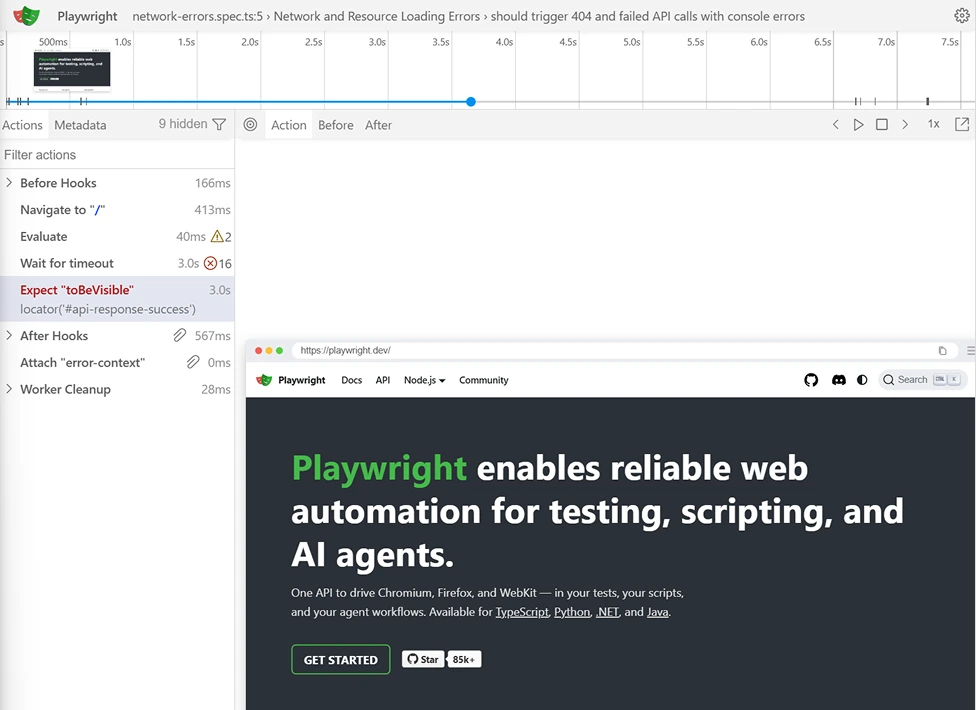The height and width of the screenshot is (710, 976).
Task: Go to previous action with left chevron
Action: click(835, 124)
